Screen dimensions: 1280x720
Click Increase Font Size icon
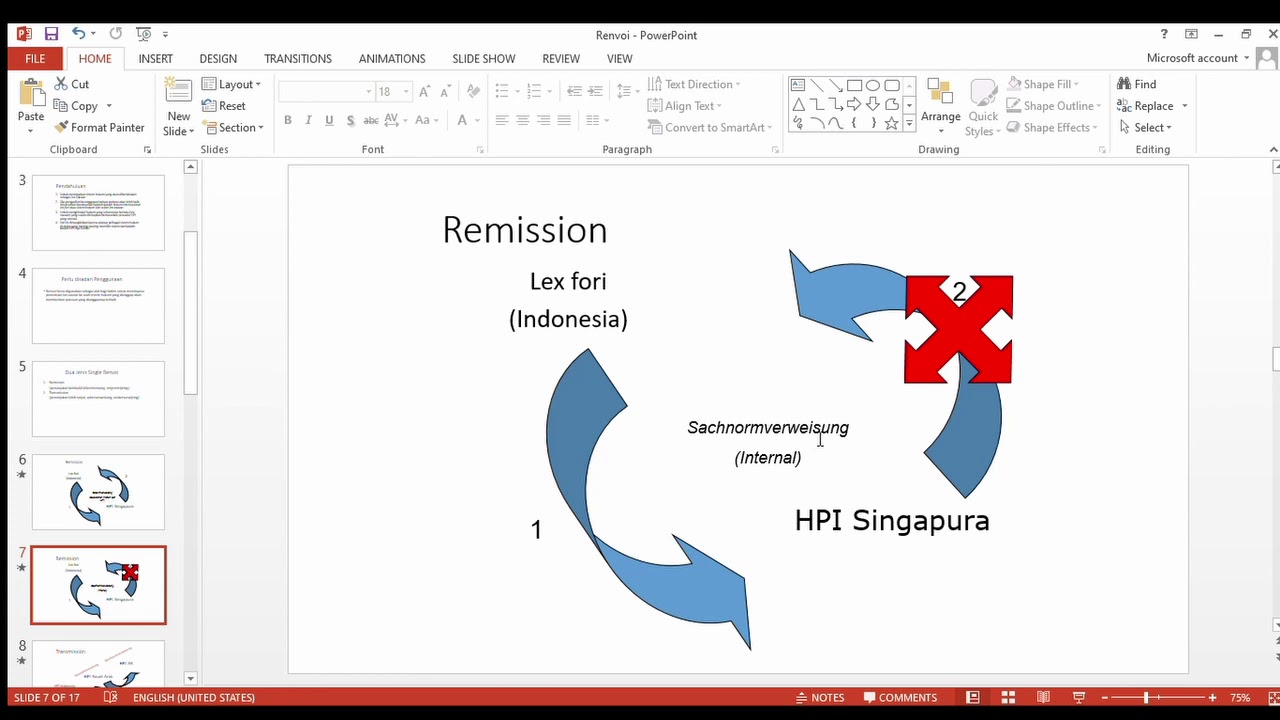pos(425,91)
